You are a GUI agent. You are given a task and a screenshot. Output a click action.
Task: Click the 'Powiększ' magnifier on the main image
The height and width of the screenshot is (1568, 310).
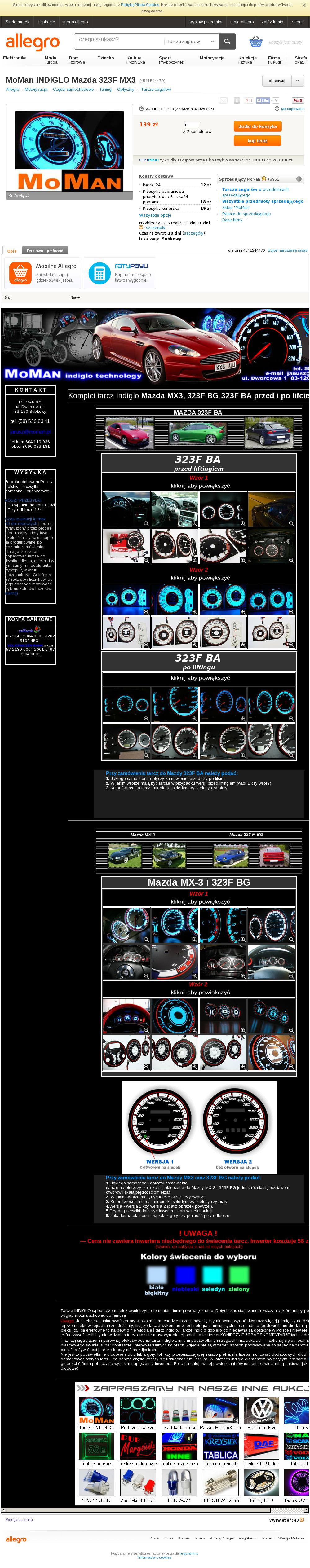click(x=10, y=196)
